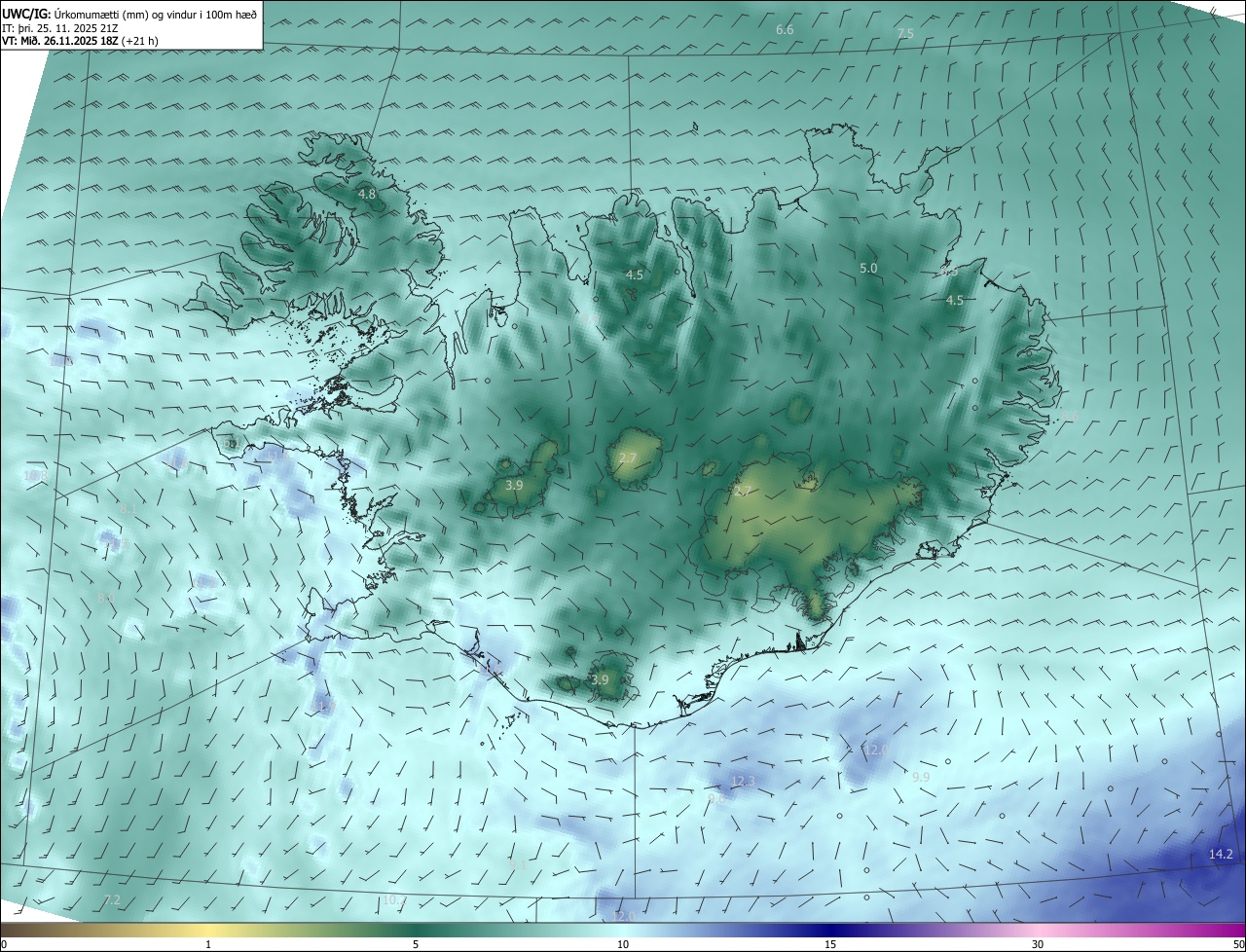Click the 7.2 value in the southwest corner

(x=112, y=899)
